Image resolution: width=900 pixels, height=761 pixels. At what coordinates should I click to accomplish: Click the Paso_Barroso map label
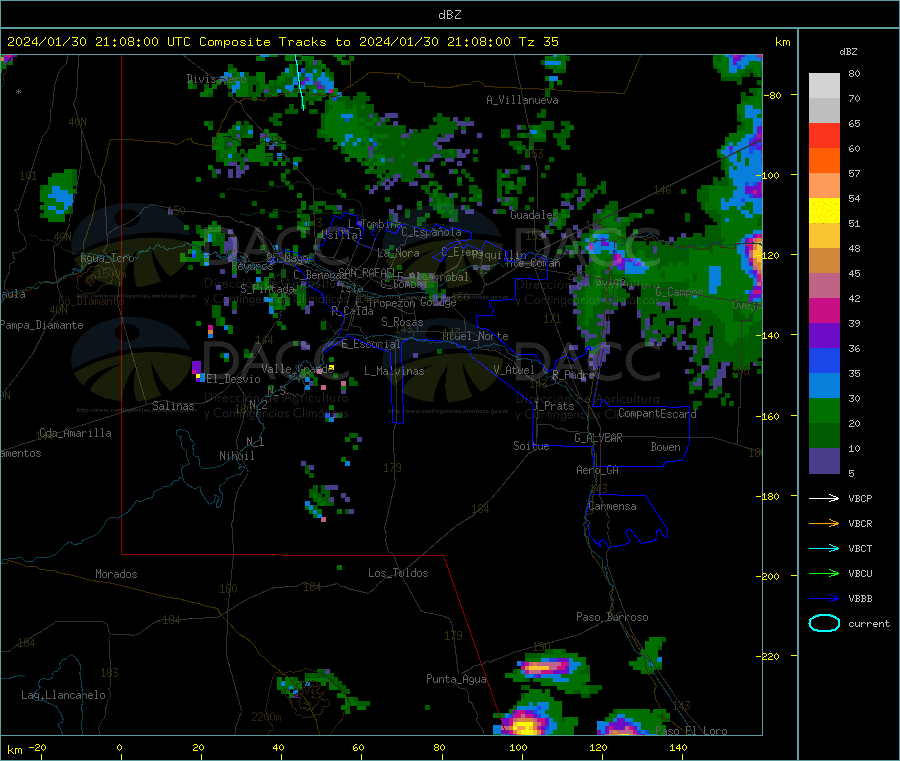click(612, 617)
